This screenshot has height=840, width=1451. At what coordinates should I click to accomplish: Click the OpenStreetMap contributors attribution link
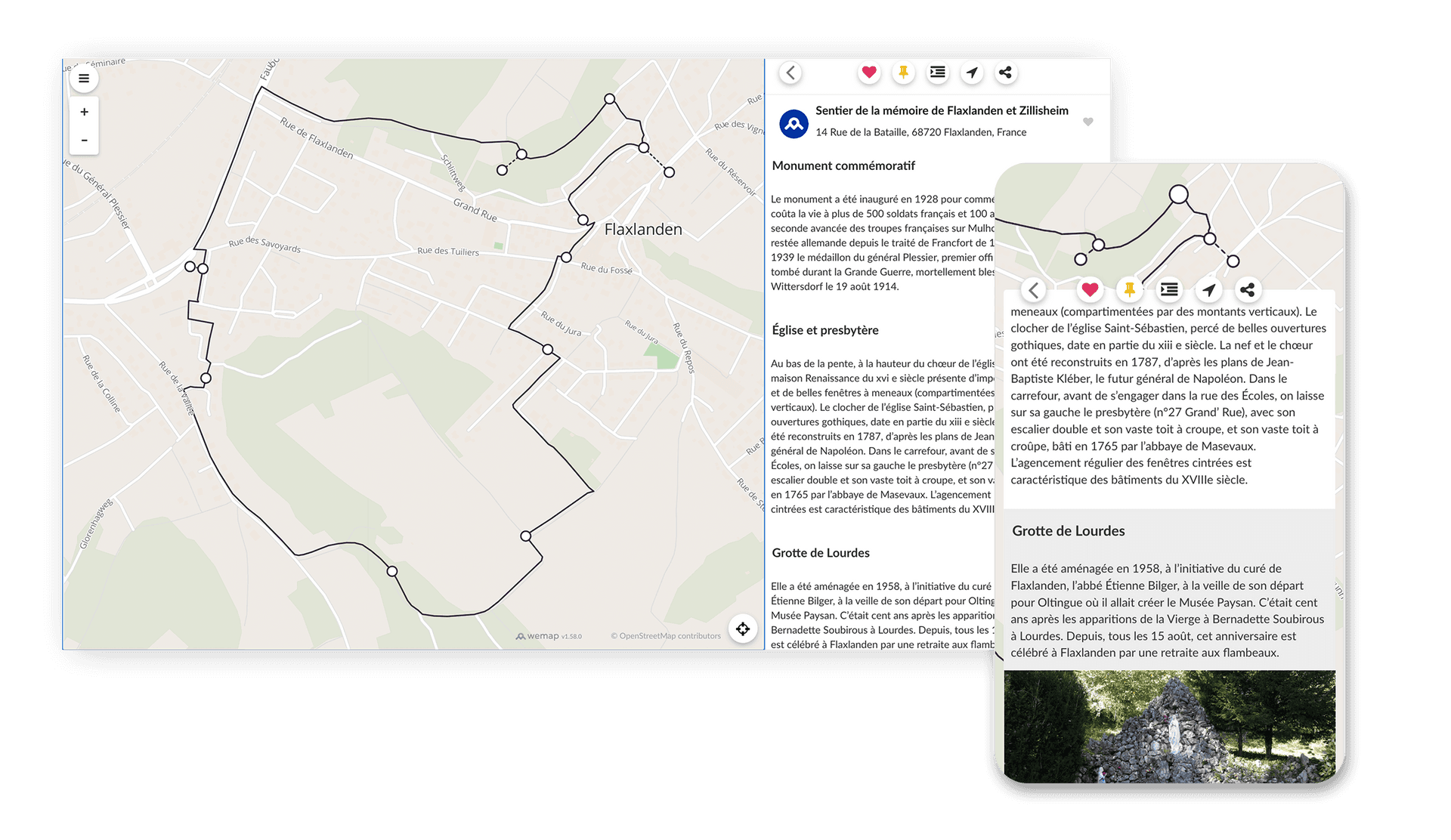point(666,636)
